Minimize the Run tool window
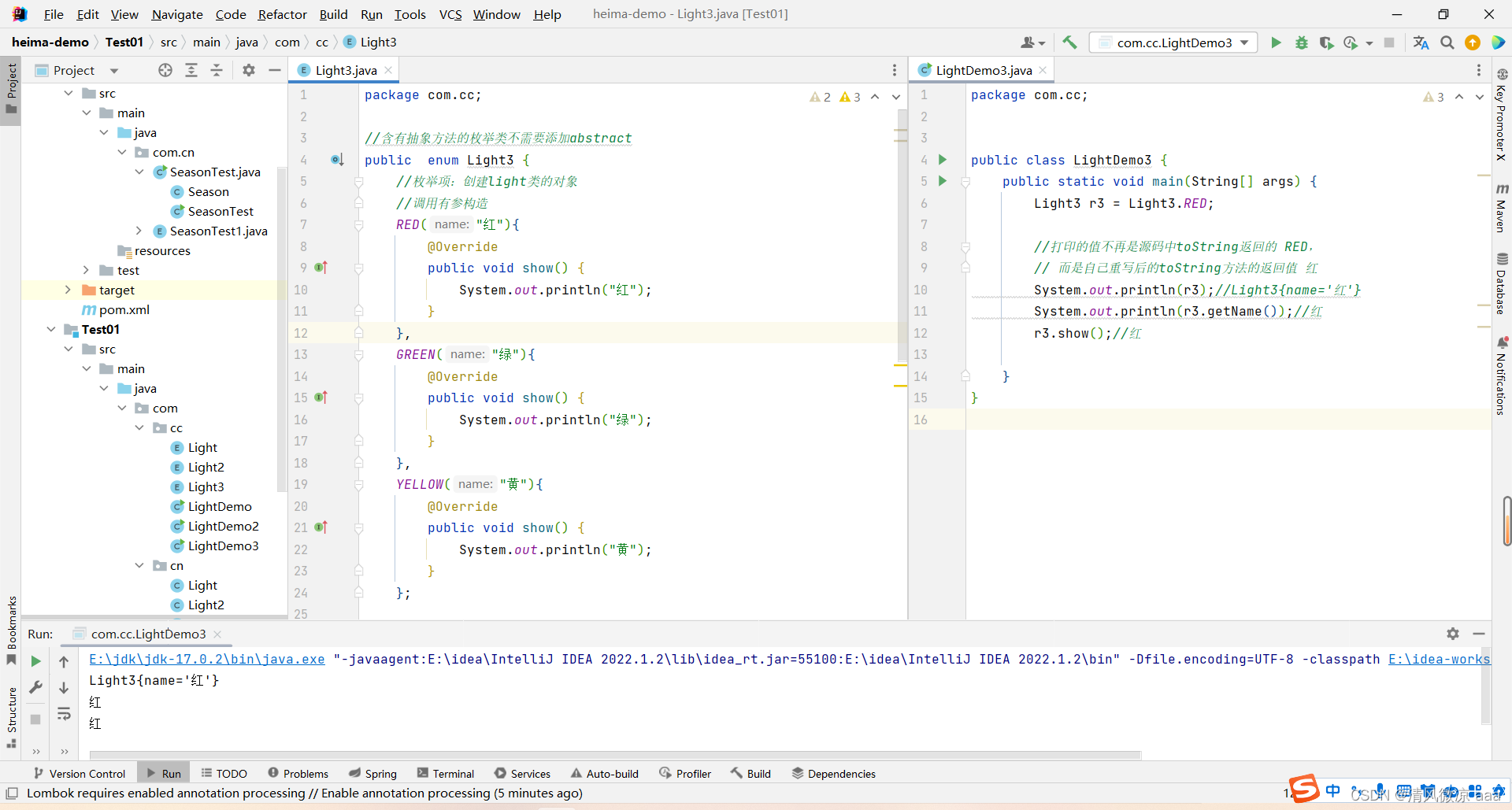 (x=1479, y=634)
